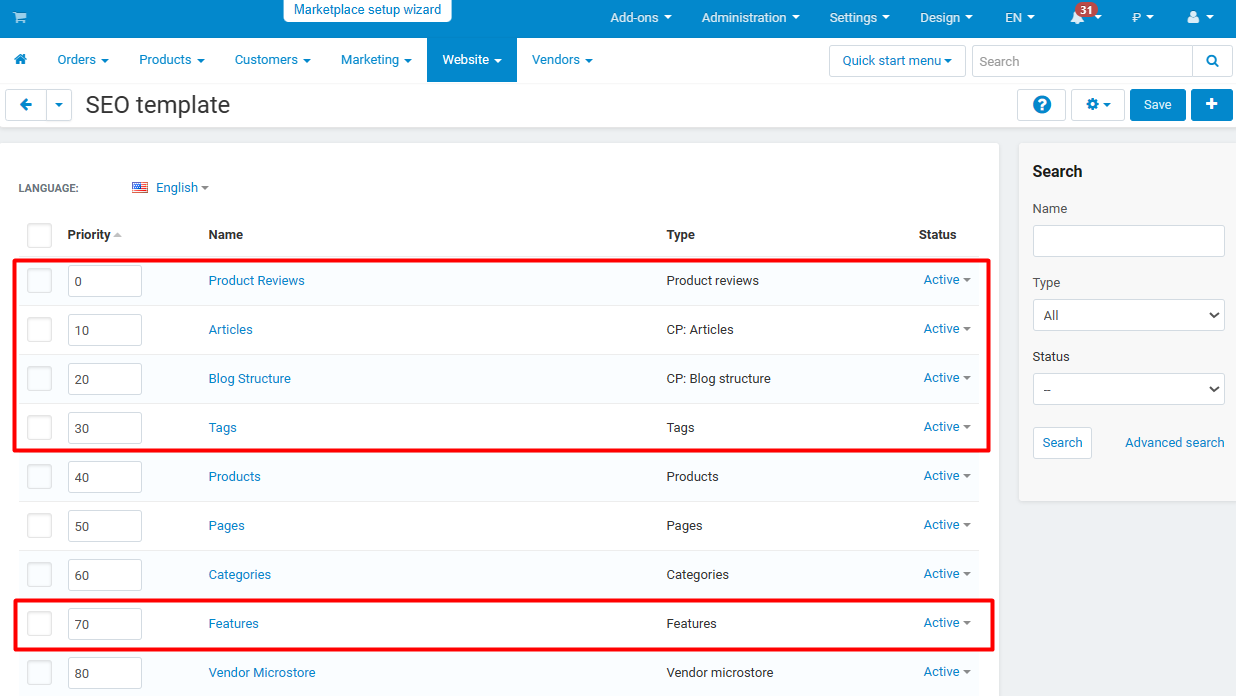Open the Tags template link
Screen dimensions: 1236x696
(x=222, y=428)
